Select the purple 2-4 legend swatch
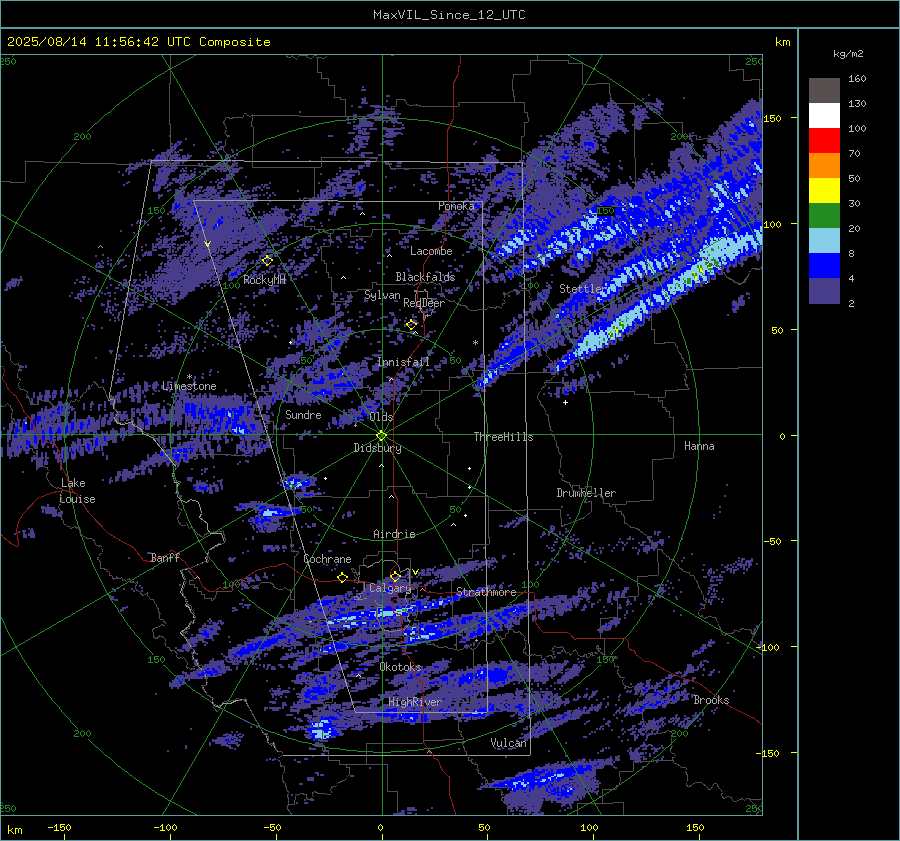 (824, 290)
